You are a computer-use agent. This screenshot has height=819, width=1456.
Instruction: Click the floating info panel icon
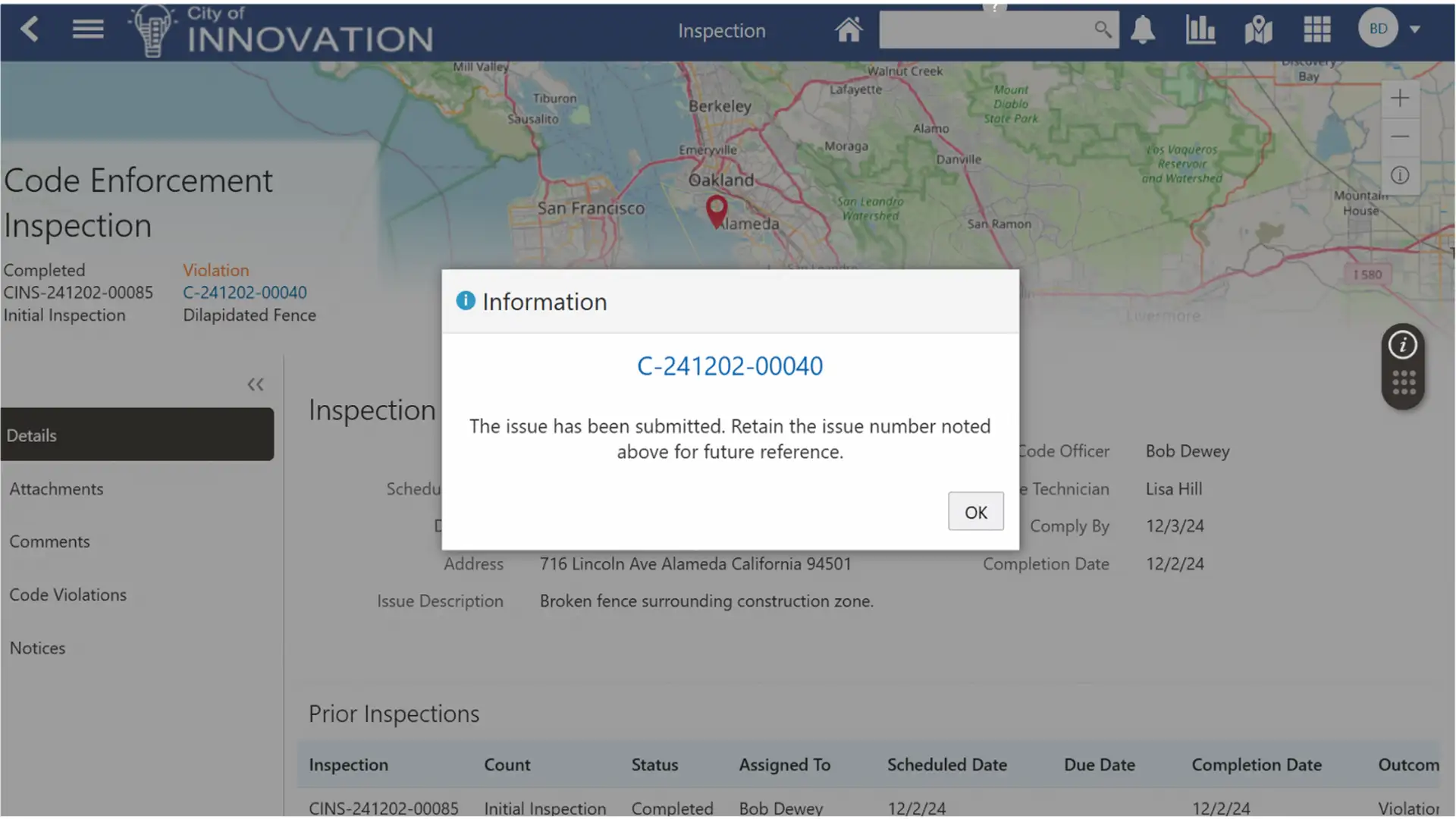[1403, 346]
